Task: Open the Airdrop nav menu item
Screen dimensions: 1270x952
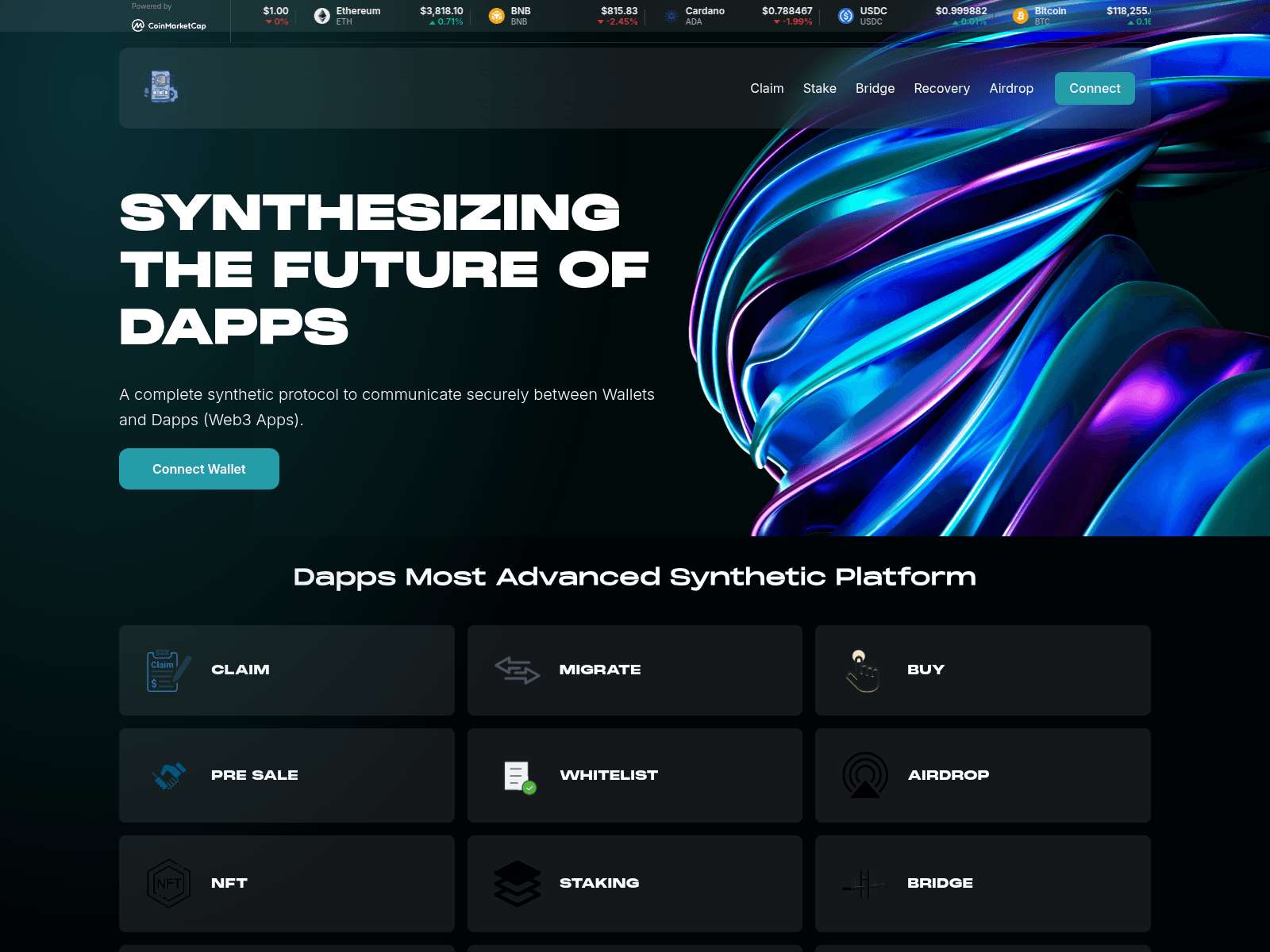Action: (x=1011, y=88)
